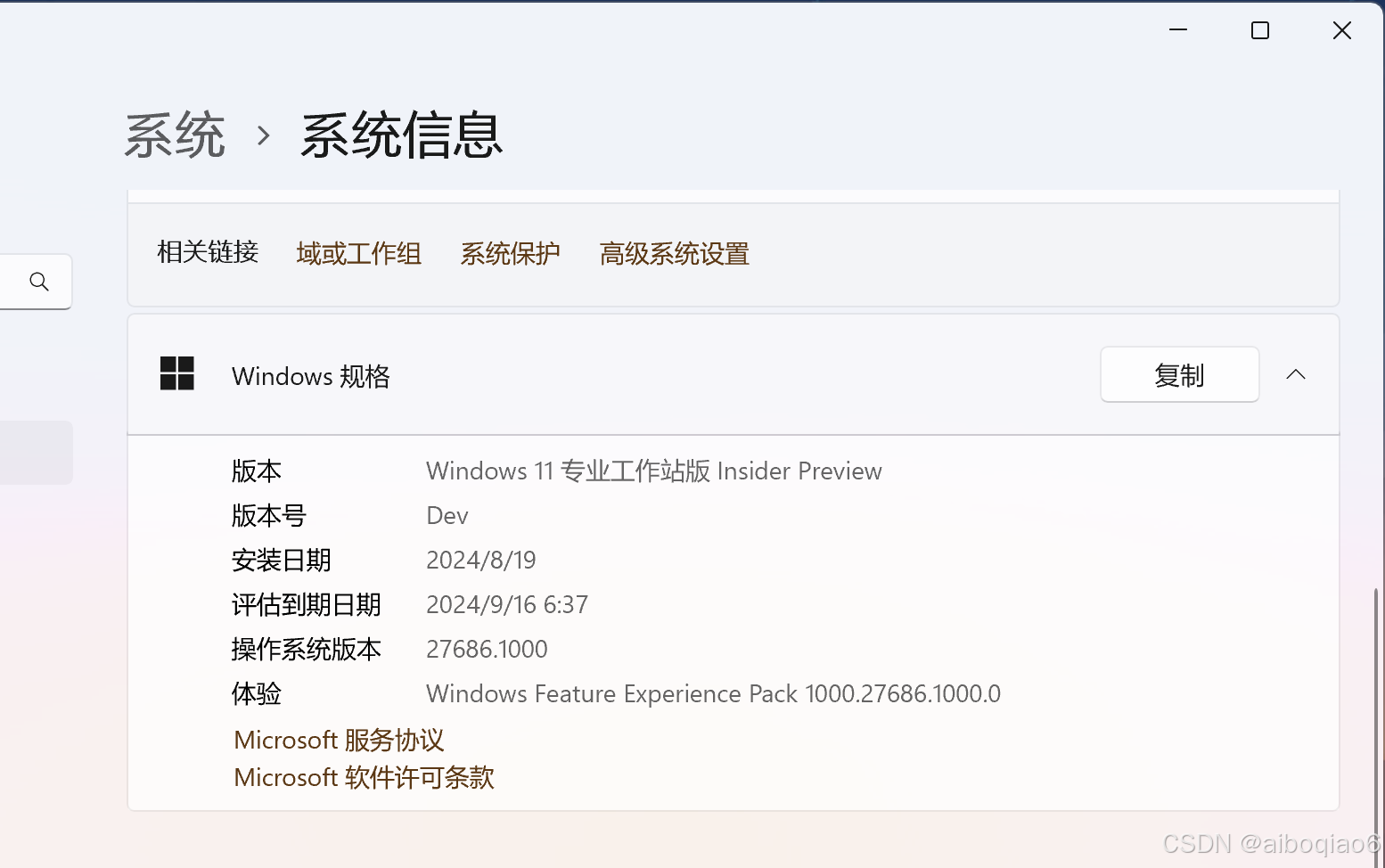Select the Dev version value
Image resolution: width=1385 pixels, height=868 pixels.
(447, 515)
